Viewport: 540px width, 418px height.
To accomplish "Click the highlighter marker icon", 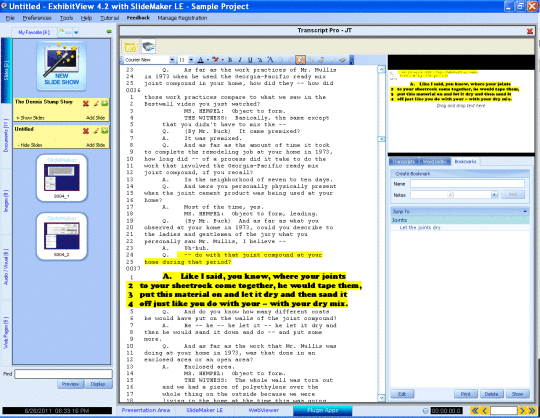I will click(x=216, y=60).
